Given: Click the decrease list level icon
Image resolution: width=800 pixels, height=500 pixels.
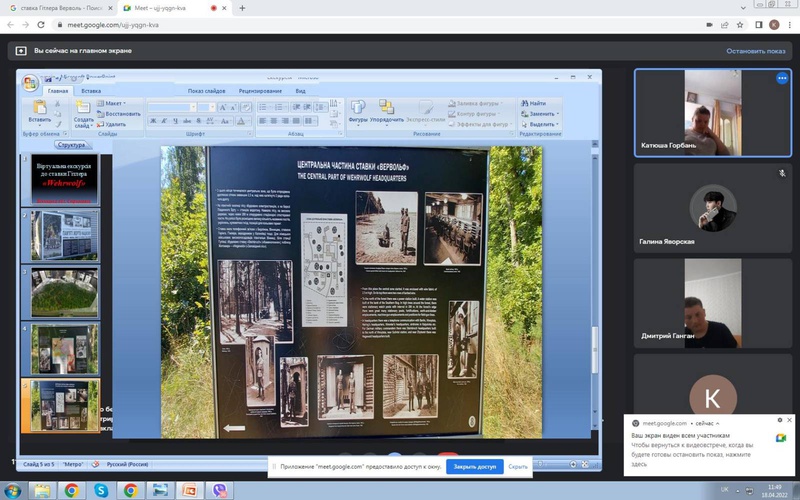Looking at the screenshot, I should click(x=296, y=107).
